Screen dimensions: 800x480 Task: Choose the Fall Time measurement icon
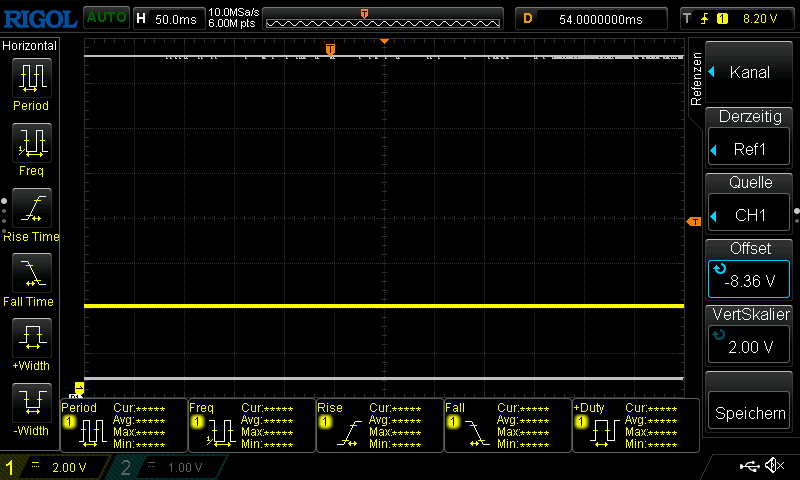tap(31, 273)
